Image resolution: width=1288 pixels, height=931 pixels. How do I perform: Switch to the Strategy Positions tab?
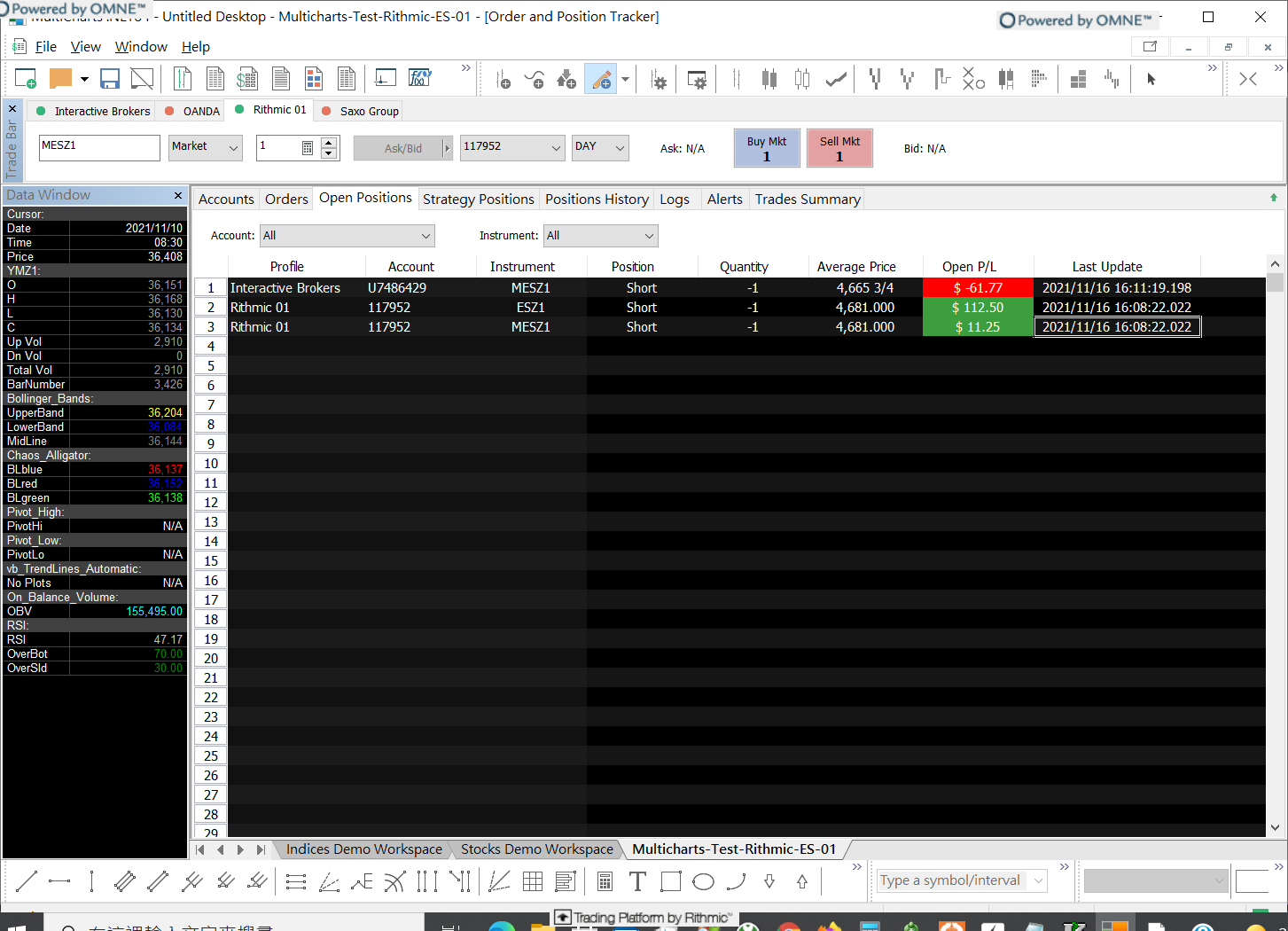click(478, 199)
